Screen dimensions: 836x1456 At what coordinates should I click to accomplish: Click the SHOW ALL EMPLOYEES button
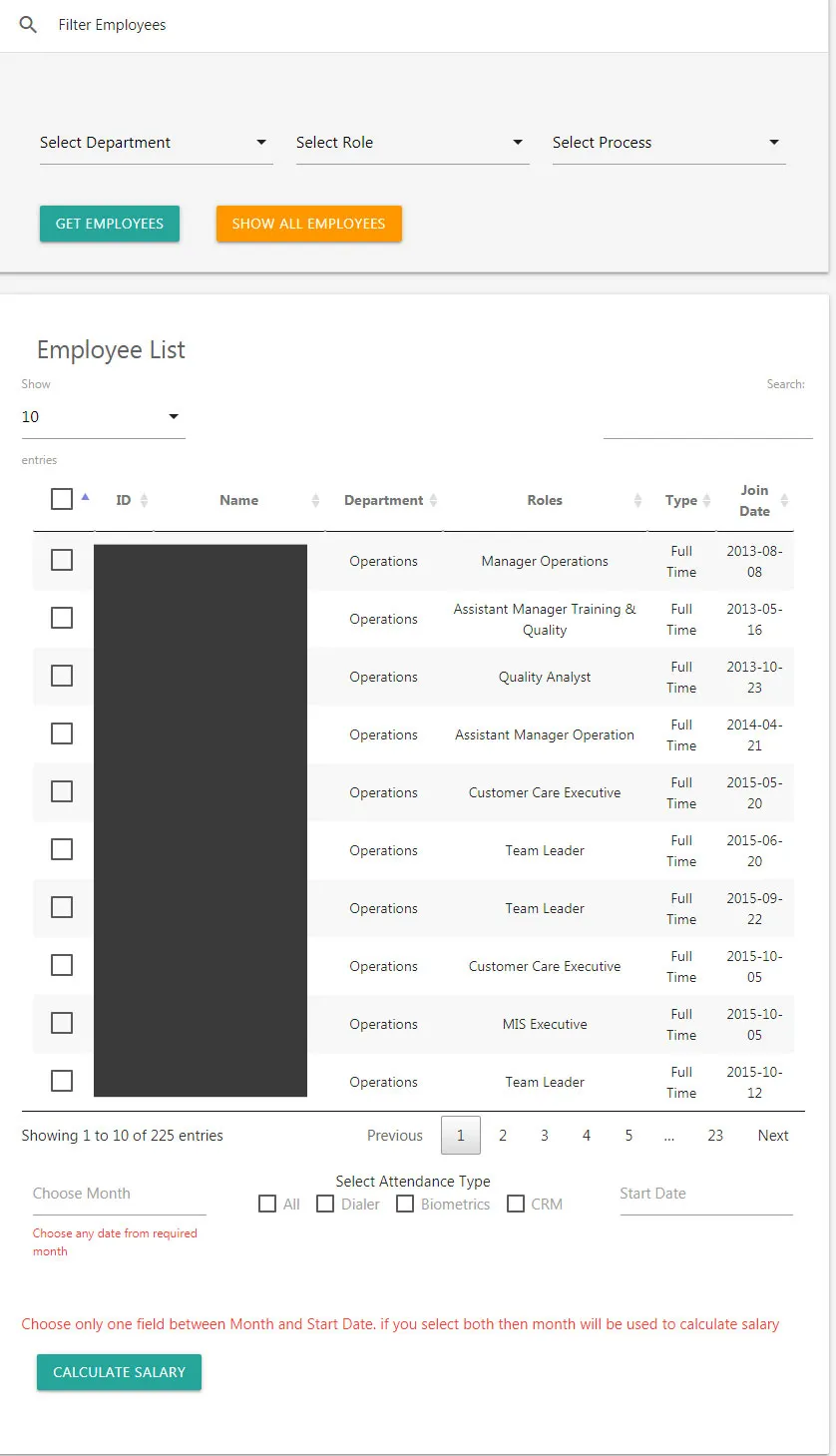pos(308,224)
